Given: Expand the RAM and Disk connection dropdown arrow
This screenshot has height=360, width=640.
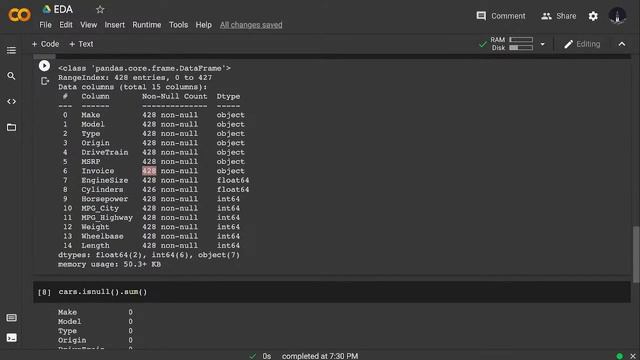Looking at the screenshot, I should 542,44.
